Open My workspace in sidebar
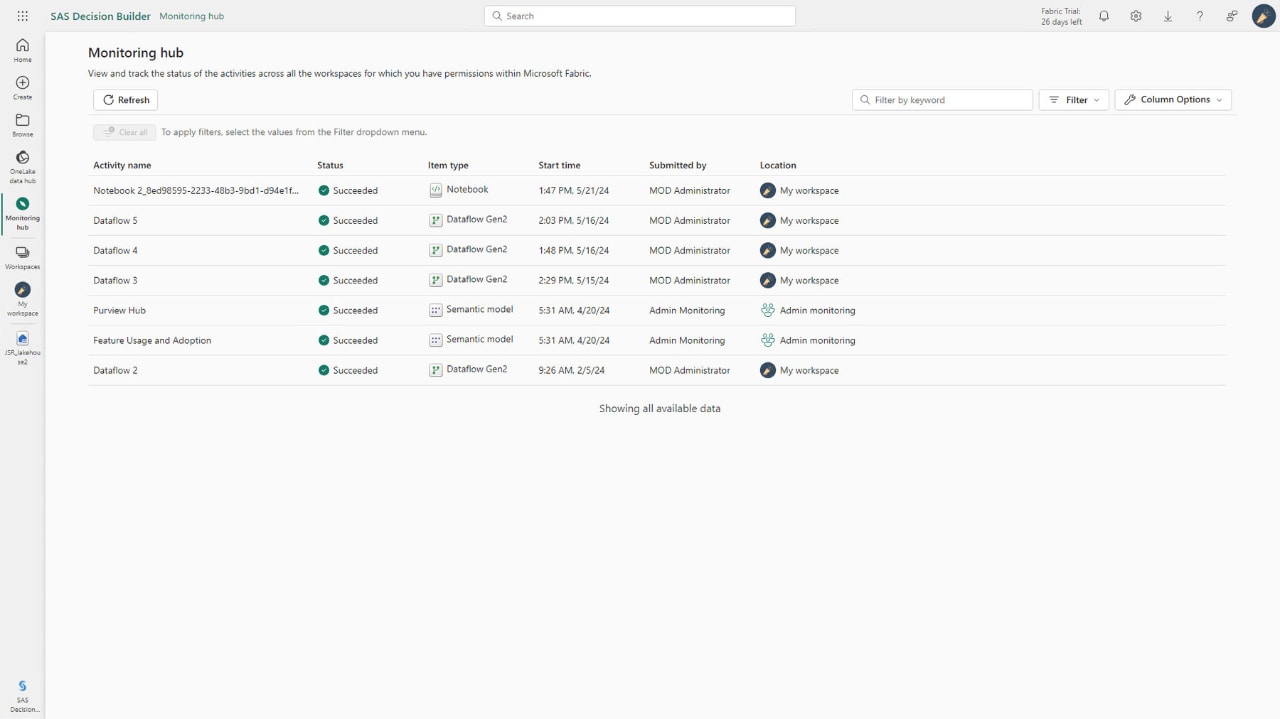The image size is (1280, 719). pyautogui.click(x=22, y=299)
